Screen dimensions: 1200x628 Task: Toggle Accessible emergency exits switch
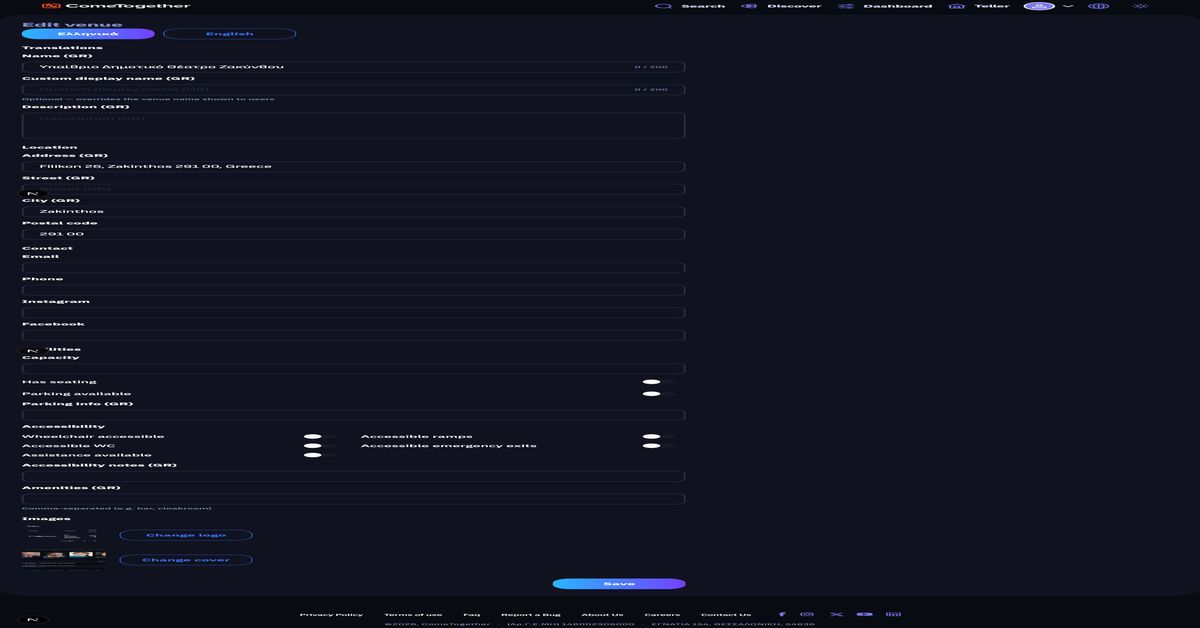[652, 446]
